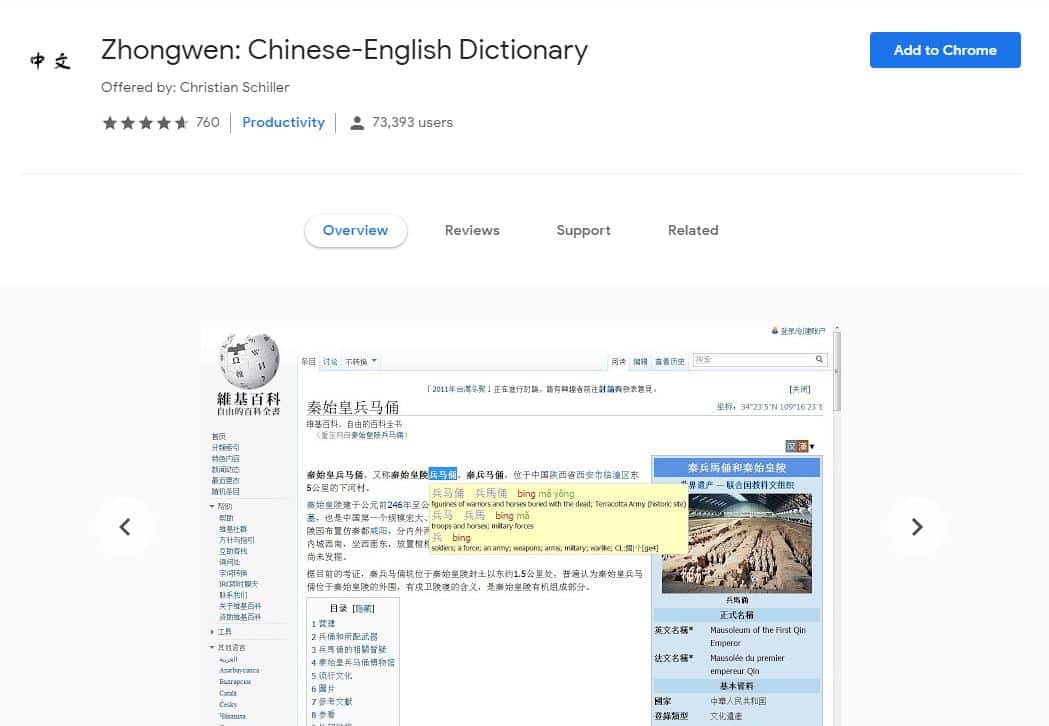Click the extension title Zhongwen: Chinese-English Dictionary
This screenshot has height=726, width=1049.
point(345,50)
